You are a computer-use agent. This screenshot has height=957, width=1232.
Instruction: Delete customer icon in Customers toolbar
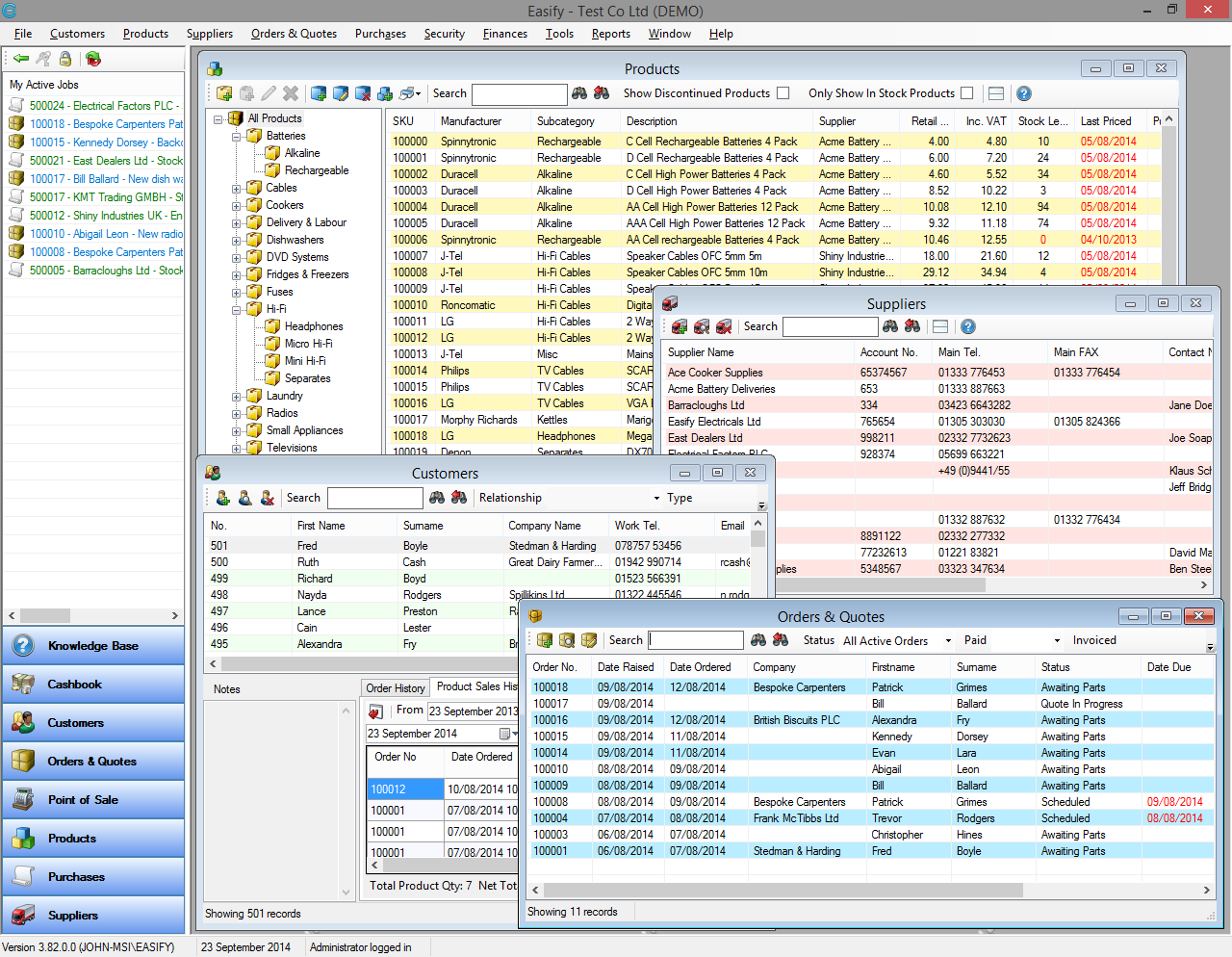267,498
